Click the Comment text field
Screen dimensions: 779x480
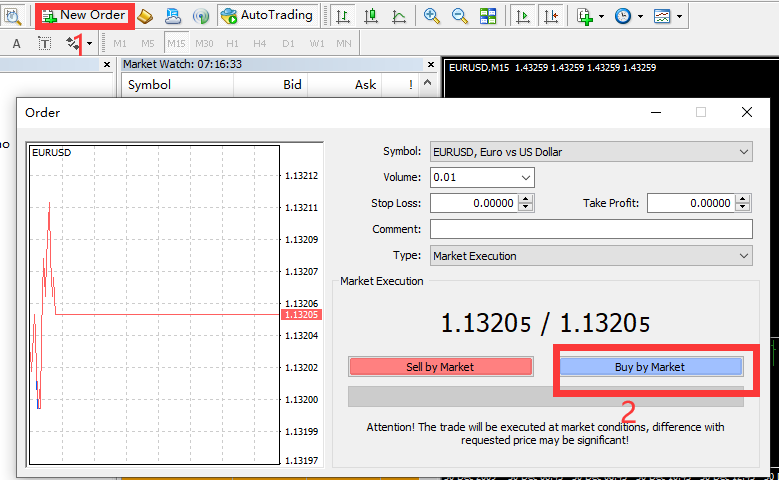(591, 229)
